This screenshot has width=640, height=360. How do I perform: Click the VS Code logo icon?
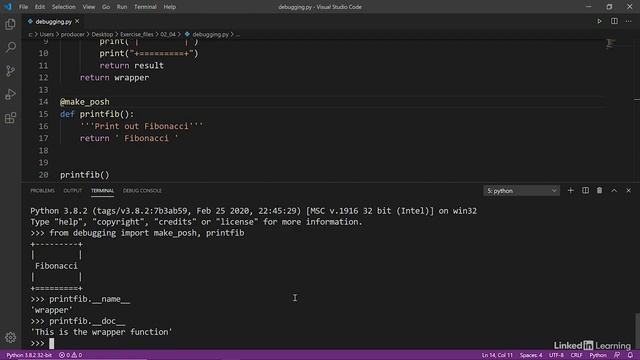(8, 7)
